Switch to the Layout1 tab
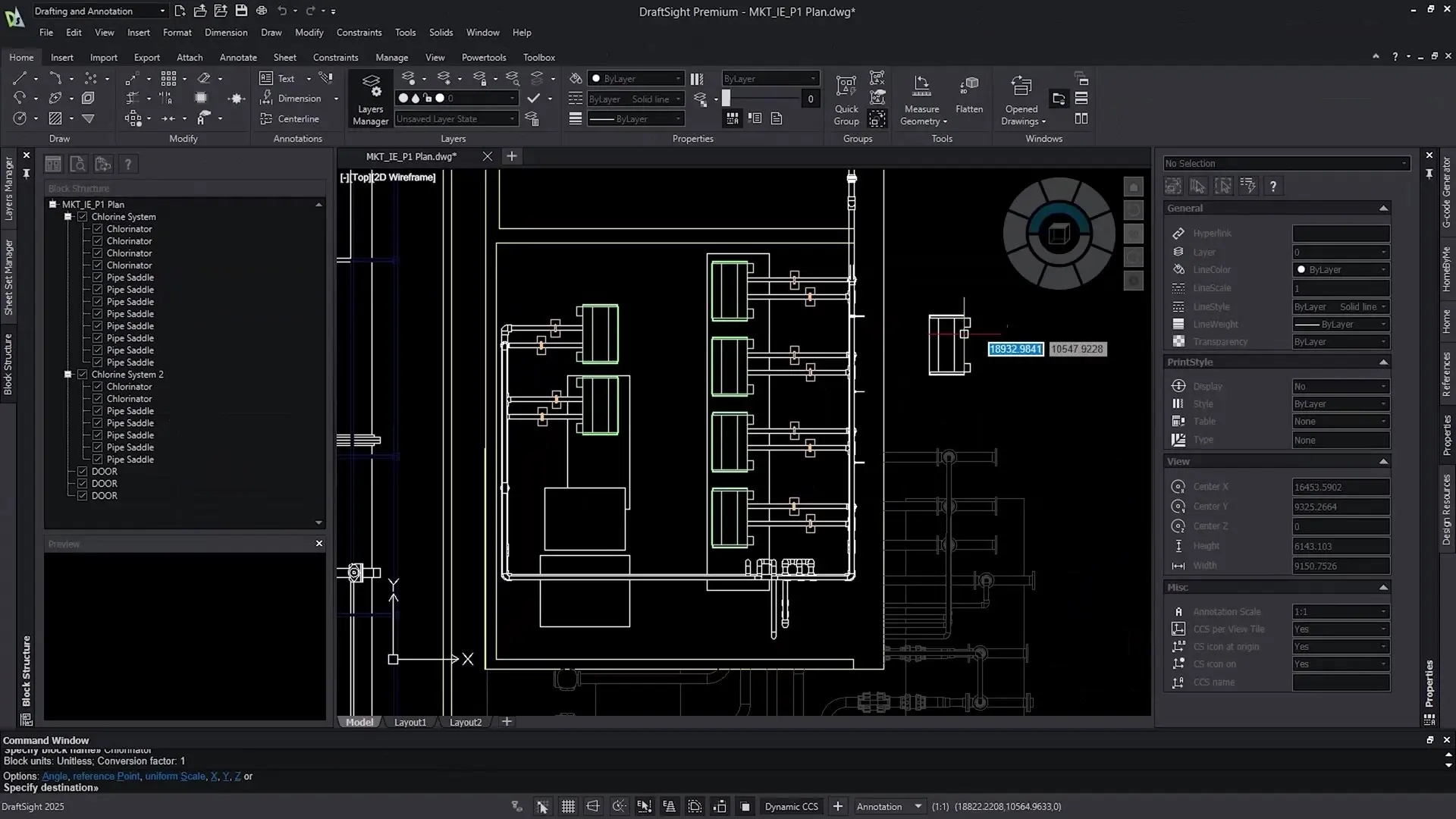This screenshot has height=819, width=1456. [x=410, y=723]
